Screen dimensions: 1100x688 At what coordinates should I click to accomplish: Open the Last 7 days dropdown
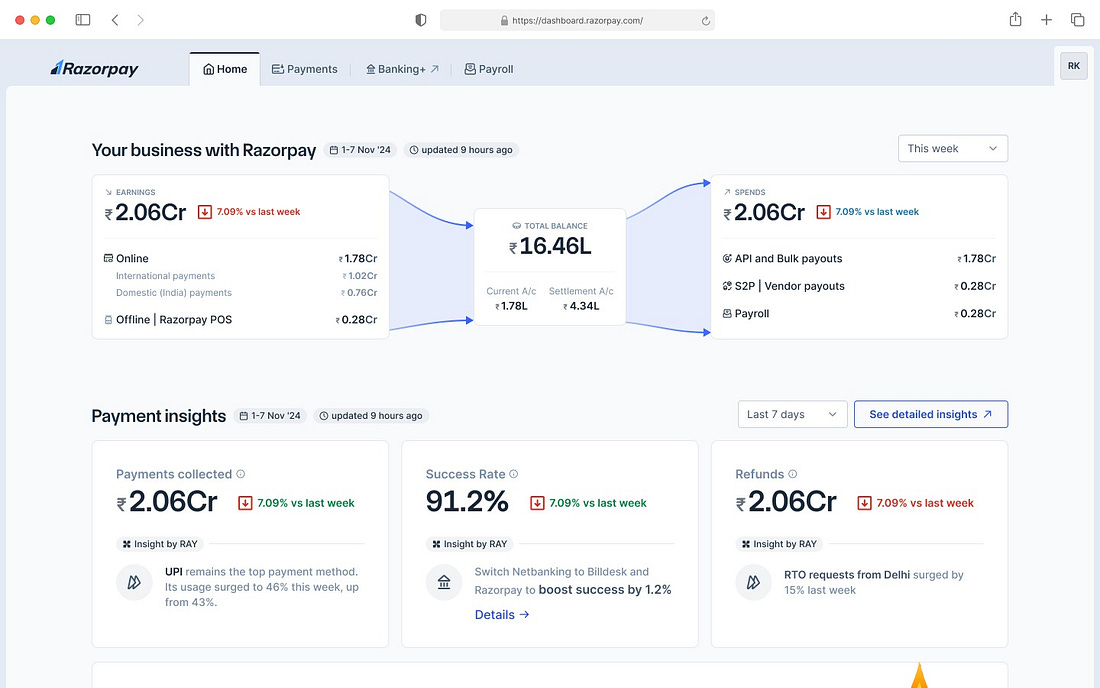point(792,414)
